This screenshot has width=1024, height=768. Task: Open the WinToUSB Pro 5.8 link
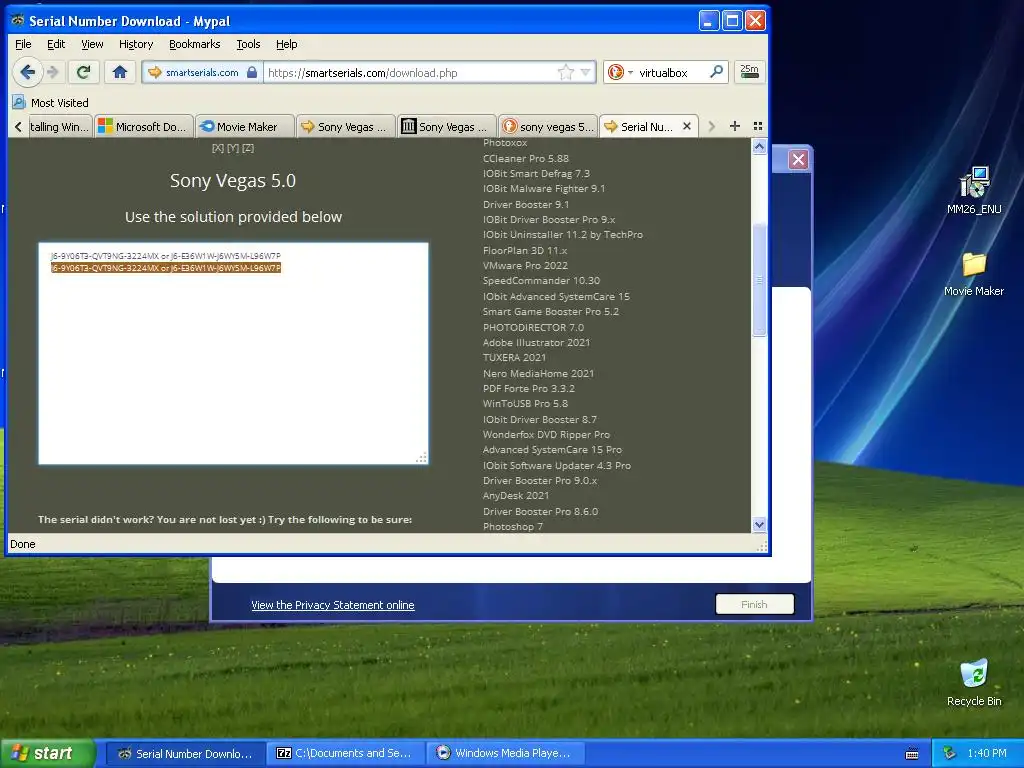click(x=525, y=404)
